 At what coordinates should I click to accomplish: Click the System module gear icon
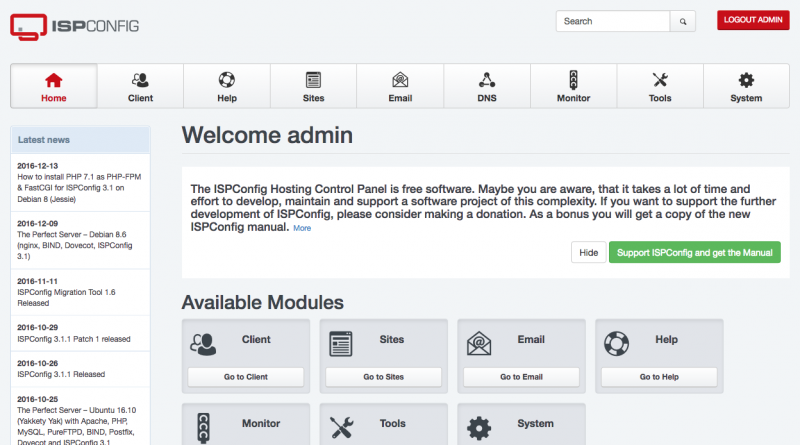click(x=479, y=428)
